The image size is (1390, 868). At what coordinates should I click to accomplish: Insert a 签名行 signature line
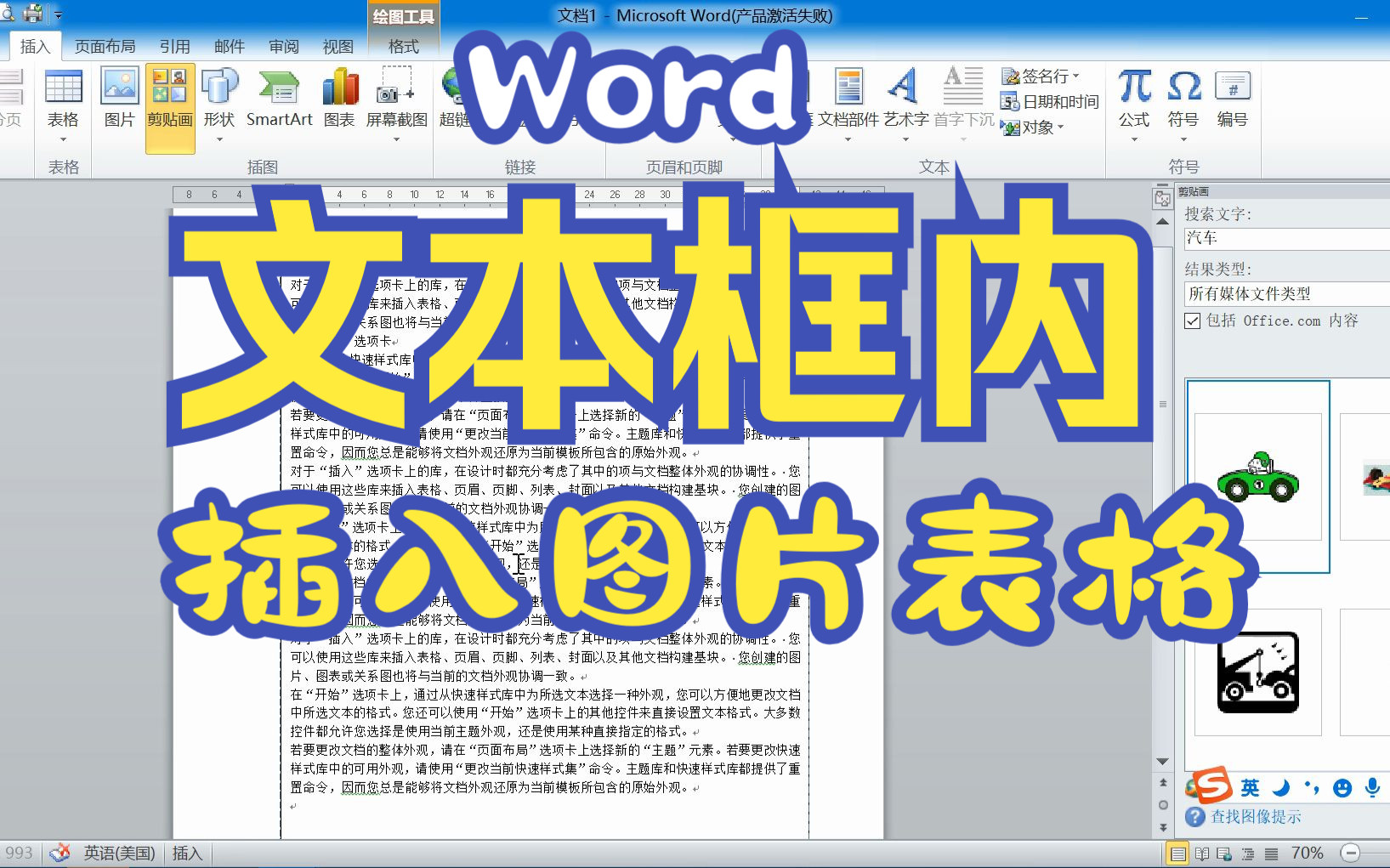pos(1040,77)
